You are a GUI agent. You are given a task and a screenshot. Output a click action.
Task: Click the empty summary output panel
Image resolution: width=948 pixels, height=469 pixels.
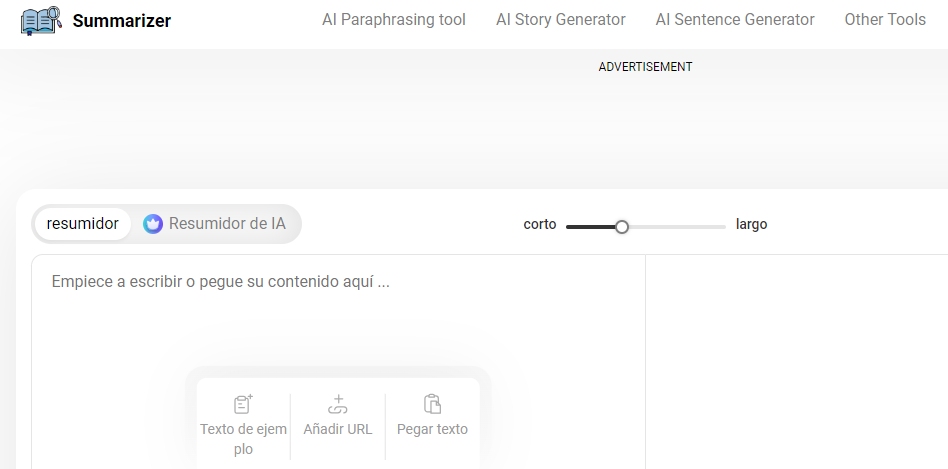coord(796,361)
